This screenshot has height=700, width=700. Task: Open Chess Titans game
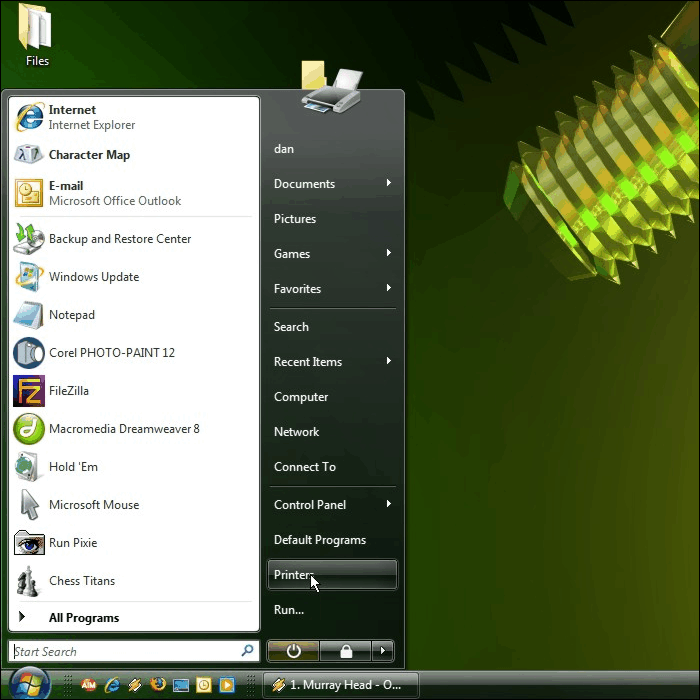81,581
